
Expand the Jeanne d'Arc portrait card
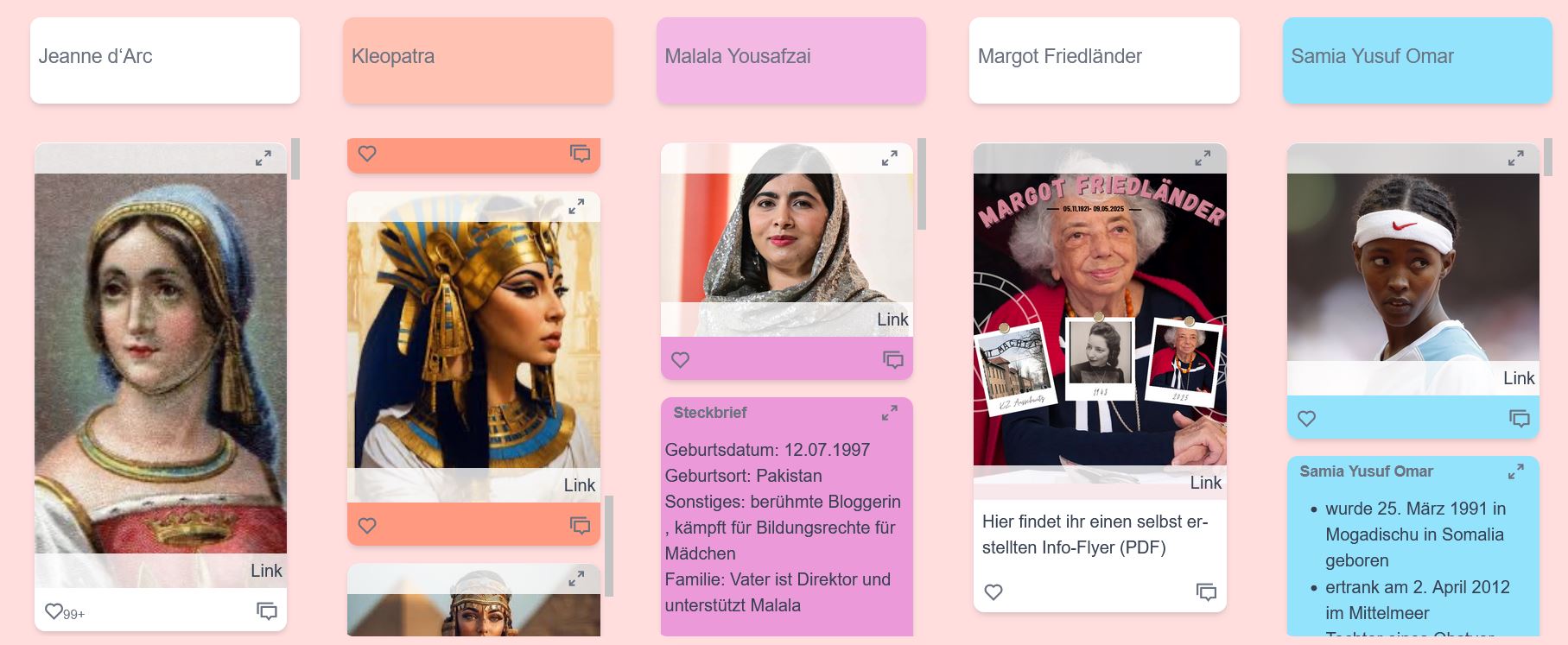click(263, 158)
